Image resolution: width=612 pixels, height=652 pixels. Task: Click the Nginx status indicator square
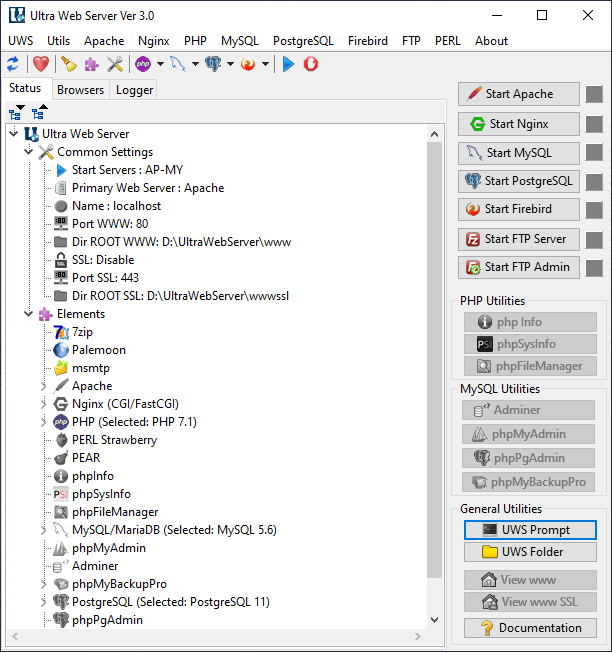pos(594,124)
